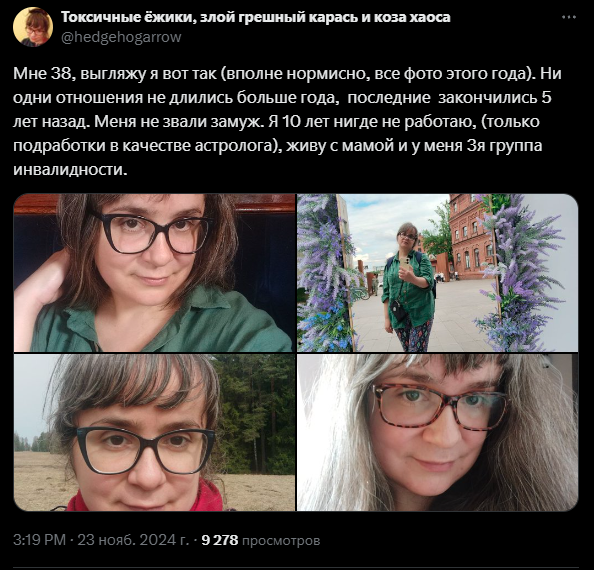
Task: Click the red brick building in the street photo
Action: click(x=472, y=237)
